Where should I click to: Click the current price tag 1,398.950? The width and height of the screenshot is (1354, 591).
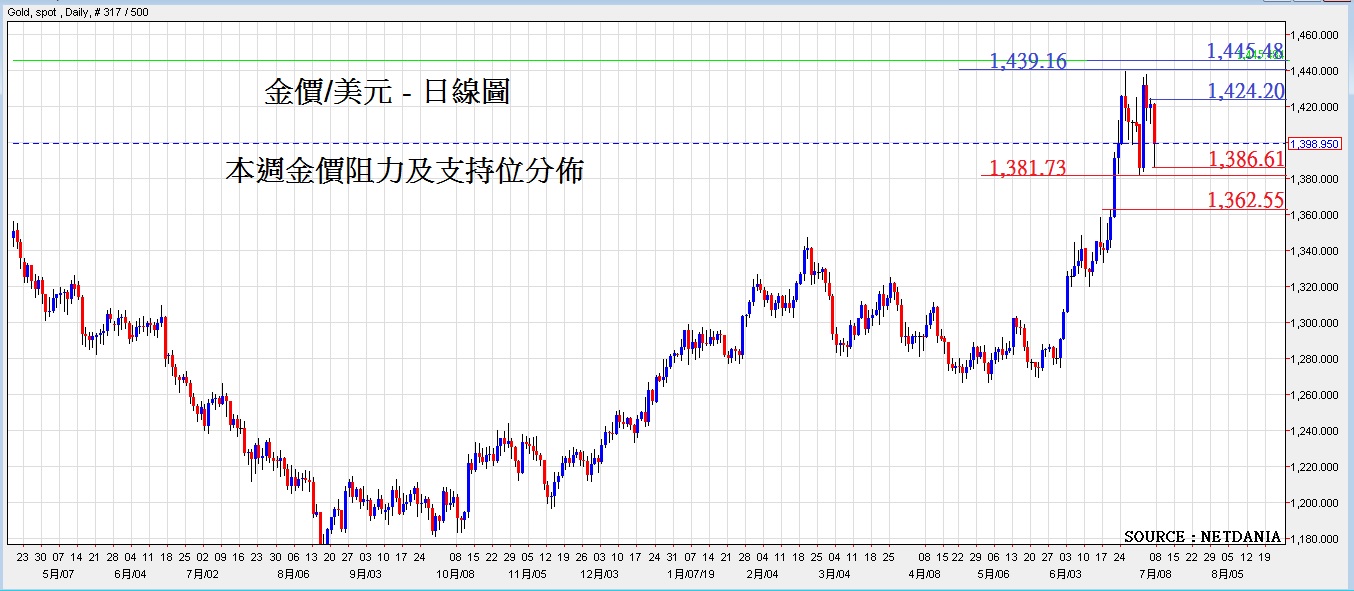click(x=1315, y=144)
